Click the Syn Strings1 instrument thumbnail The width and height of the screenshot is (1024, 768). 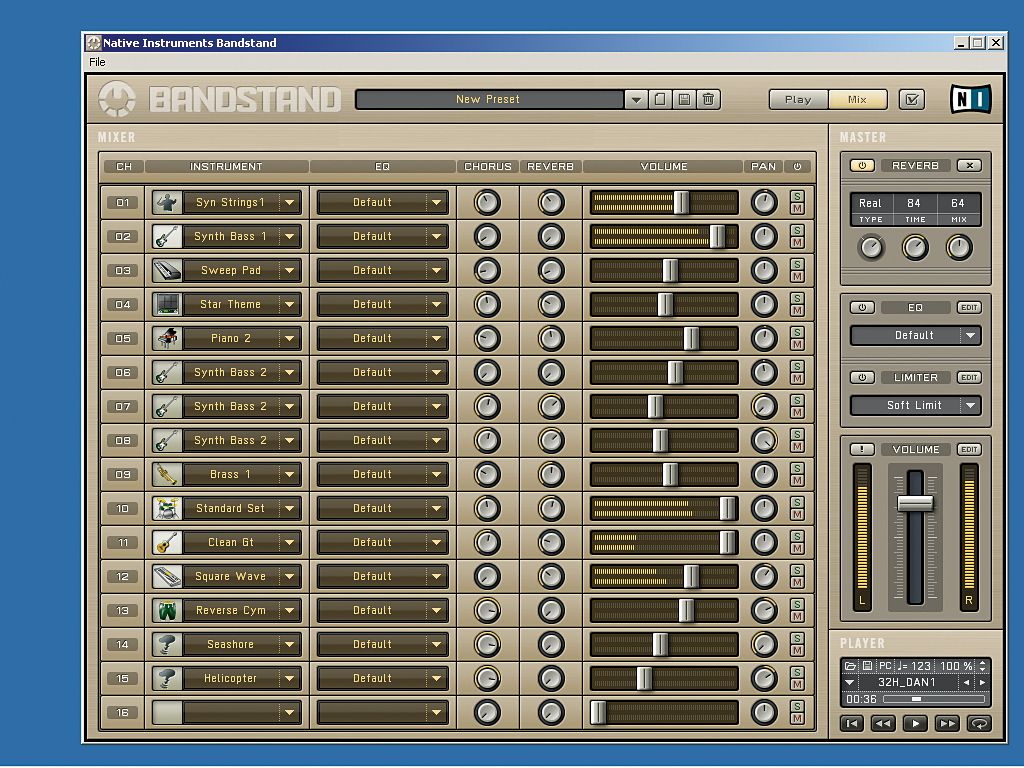167,202
